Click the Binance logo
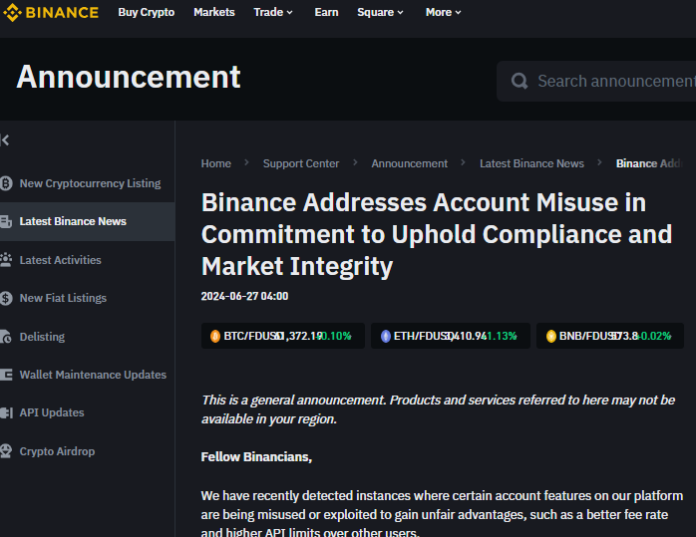The width and height of the screenshot is (696, 537). click(50, 13)
